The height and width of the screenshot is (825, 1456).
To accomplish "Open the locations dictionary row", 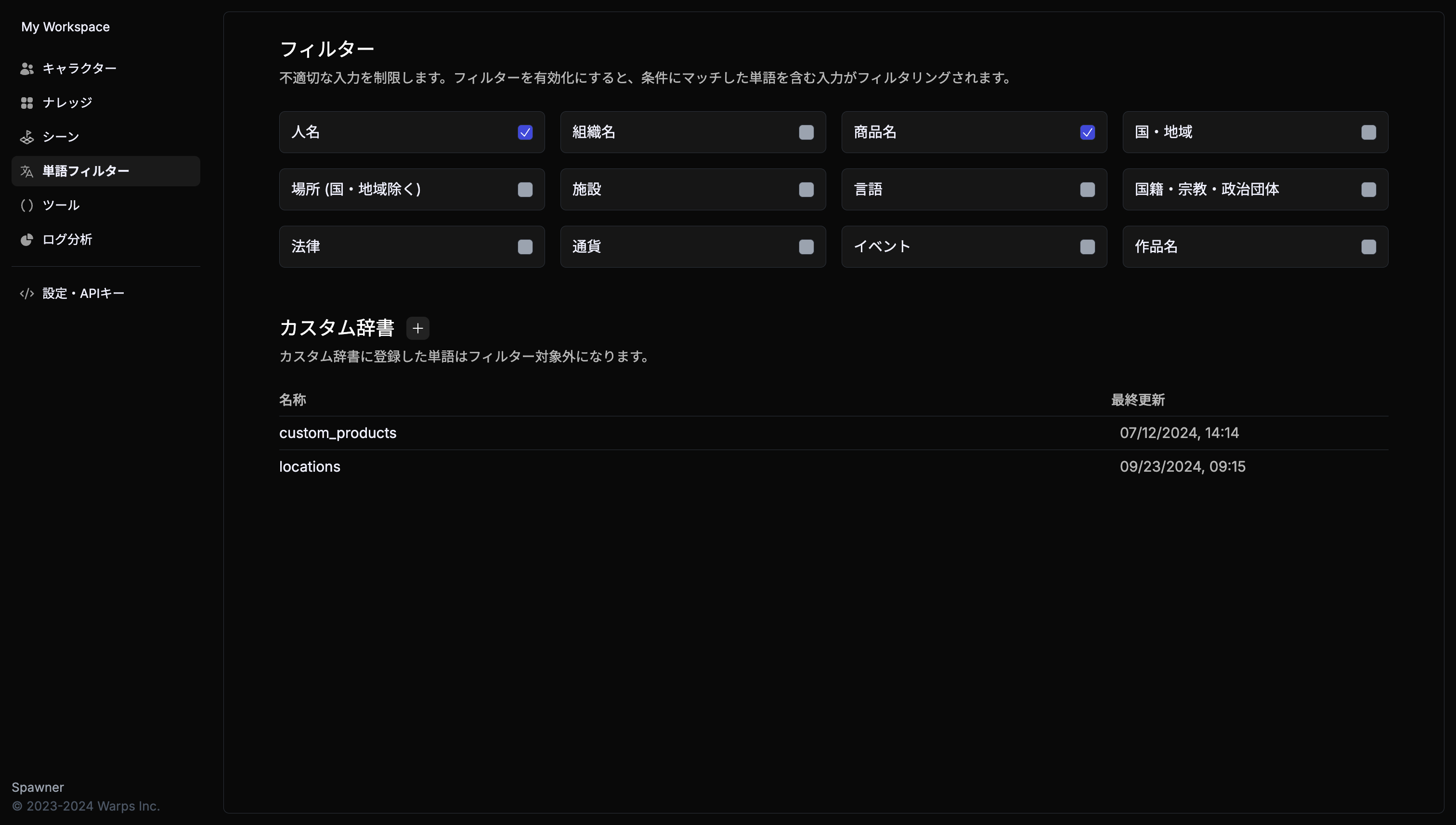I will [x=310, y=466].
